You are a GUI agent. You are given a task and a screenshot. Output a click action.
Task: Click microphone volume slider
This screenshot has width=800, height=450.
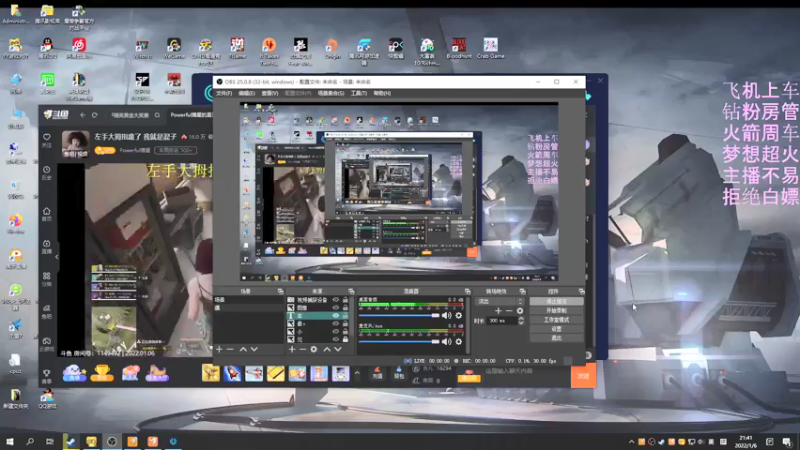[399, 341]
